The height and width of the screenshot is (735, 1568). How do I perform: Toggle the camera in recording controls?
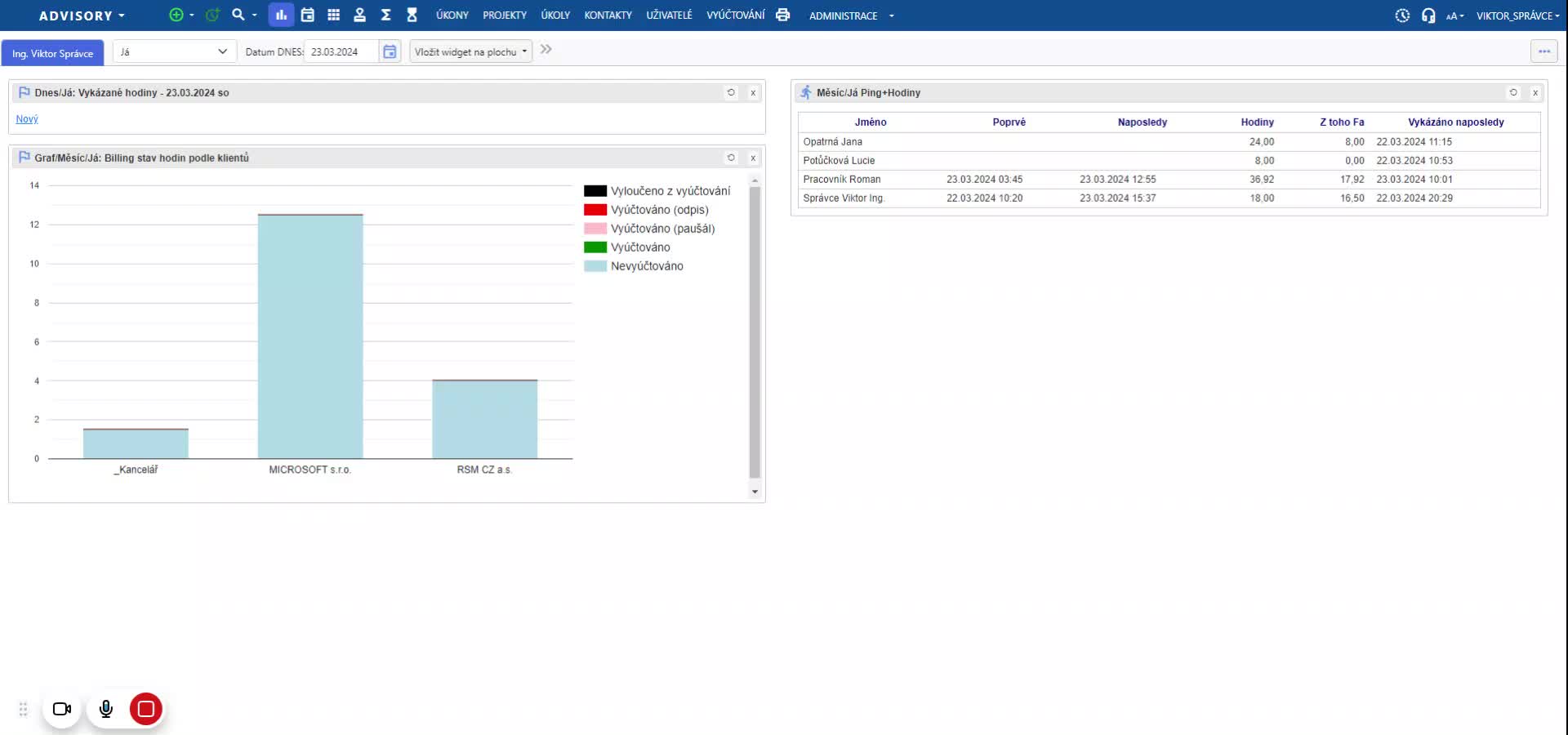coord(62,709)
